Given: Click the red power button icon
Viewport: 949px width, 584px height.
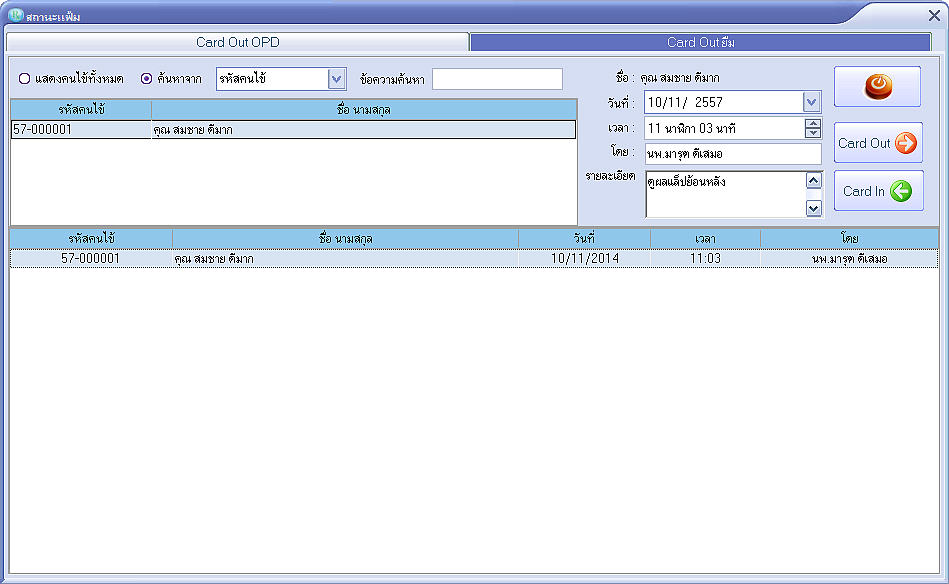Looking at the screenshot, I should pos(878,87).
